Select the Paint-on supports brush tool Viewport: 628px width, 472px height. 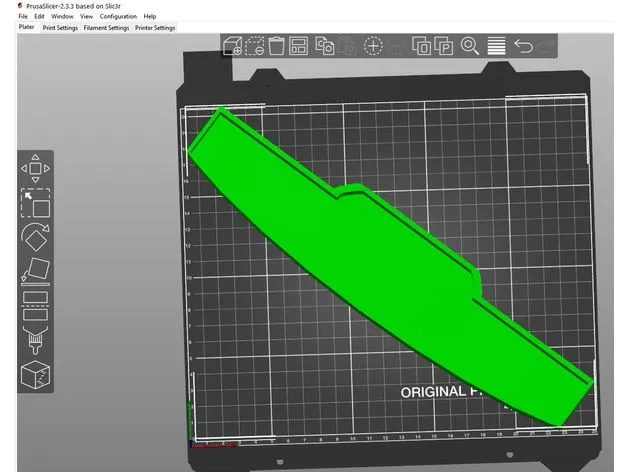(x=35, y=340)
